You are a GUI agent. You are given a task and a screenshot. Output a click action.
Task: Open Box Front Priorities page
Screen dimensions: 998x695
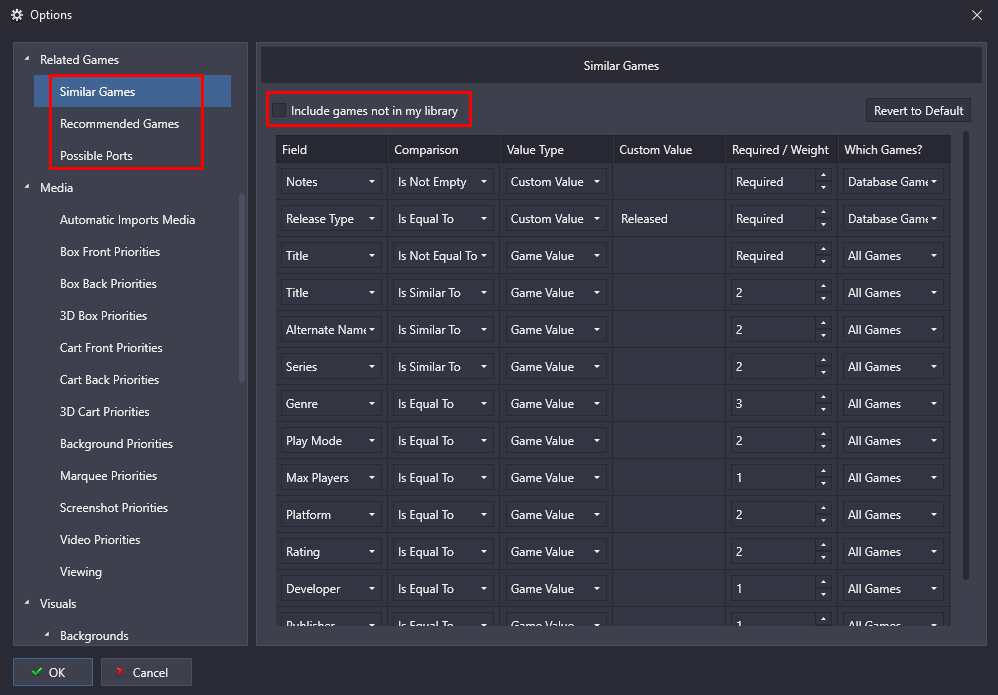tap(110, 252)
